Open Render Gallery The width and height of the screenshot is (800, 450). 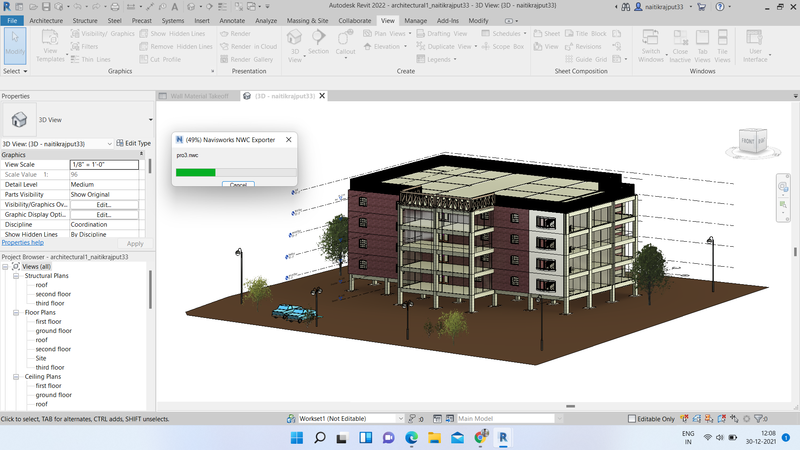[x=246, y=59]
